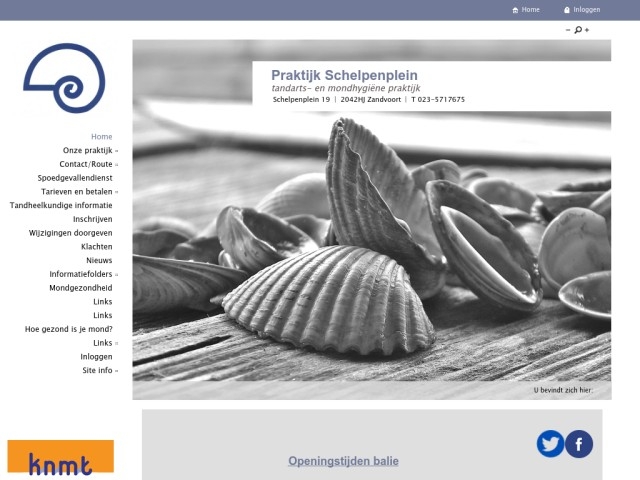Open the Facebook page icon
This screenshot has width=640, height=480.
[x=579, y=443]
